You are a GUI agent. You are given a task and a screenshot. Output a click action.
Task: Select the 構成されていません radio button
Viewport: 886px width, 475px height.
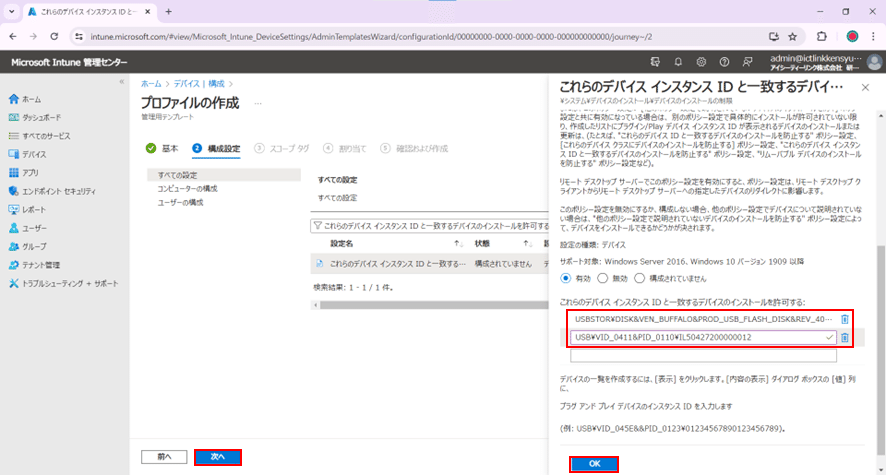[639, 278]
